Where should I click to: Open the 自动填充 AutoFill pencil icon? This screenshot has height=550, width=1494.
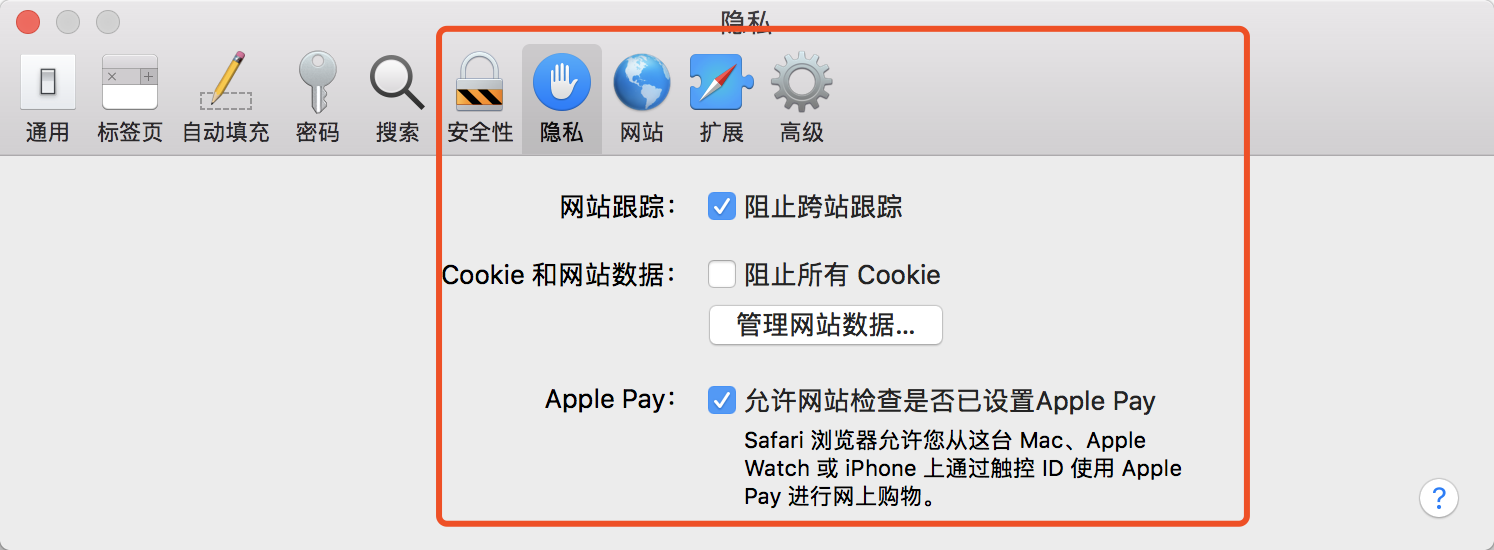226,82
